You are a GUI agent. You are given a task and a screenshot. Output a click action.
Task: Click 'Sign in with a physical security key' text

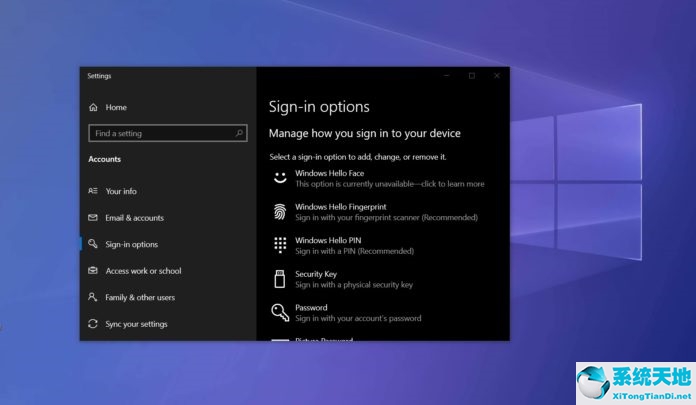(x=354, y=285)
